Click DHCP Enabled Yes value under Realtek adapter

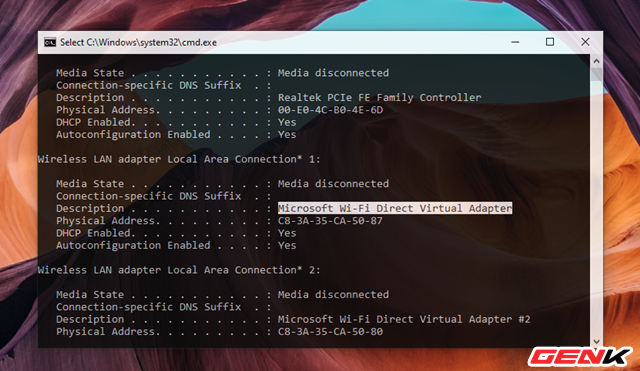tap(287, 122)
